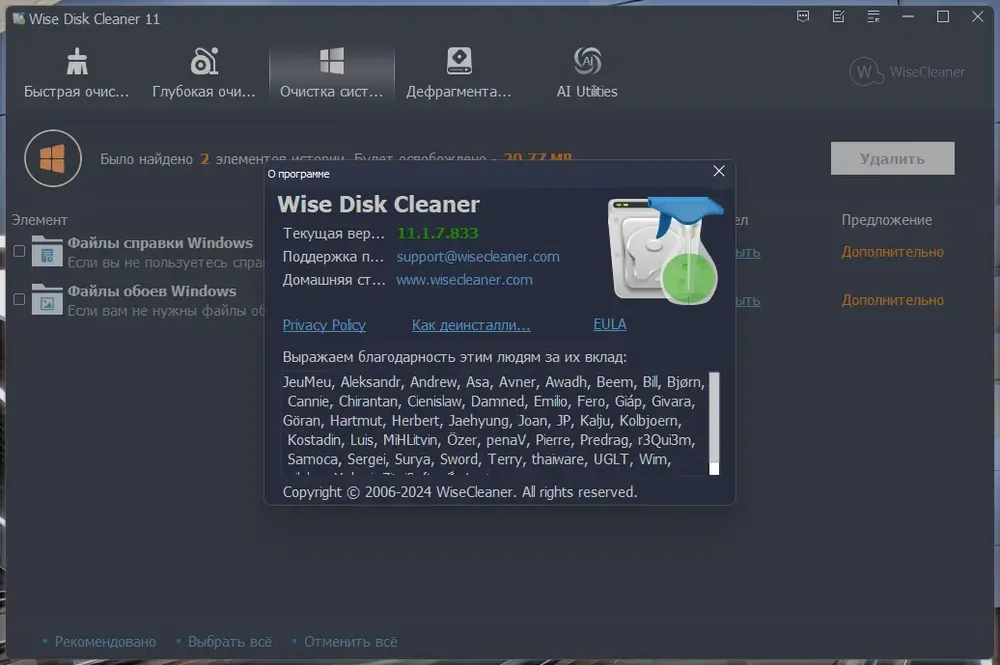Click the notepad edit icon in title bar

[x=838, y=17]
